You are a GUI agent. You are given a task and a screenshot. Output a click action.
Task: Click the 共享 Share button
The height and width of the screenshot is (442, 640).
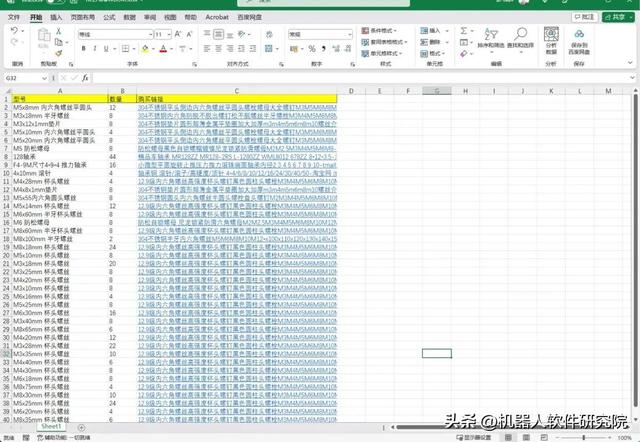(x=618, y=17)
